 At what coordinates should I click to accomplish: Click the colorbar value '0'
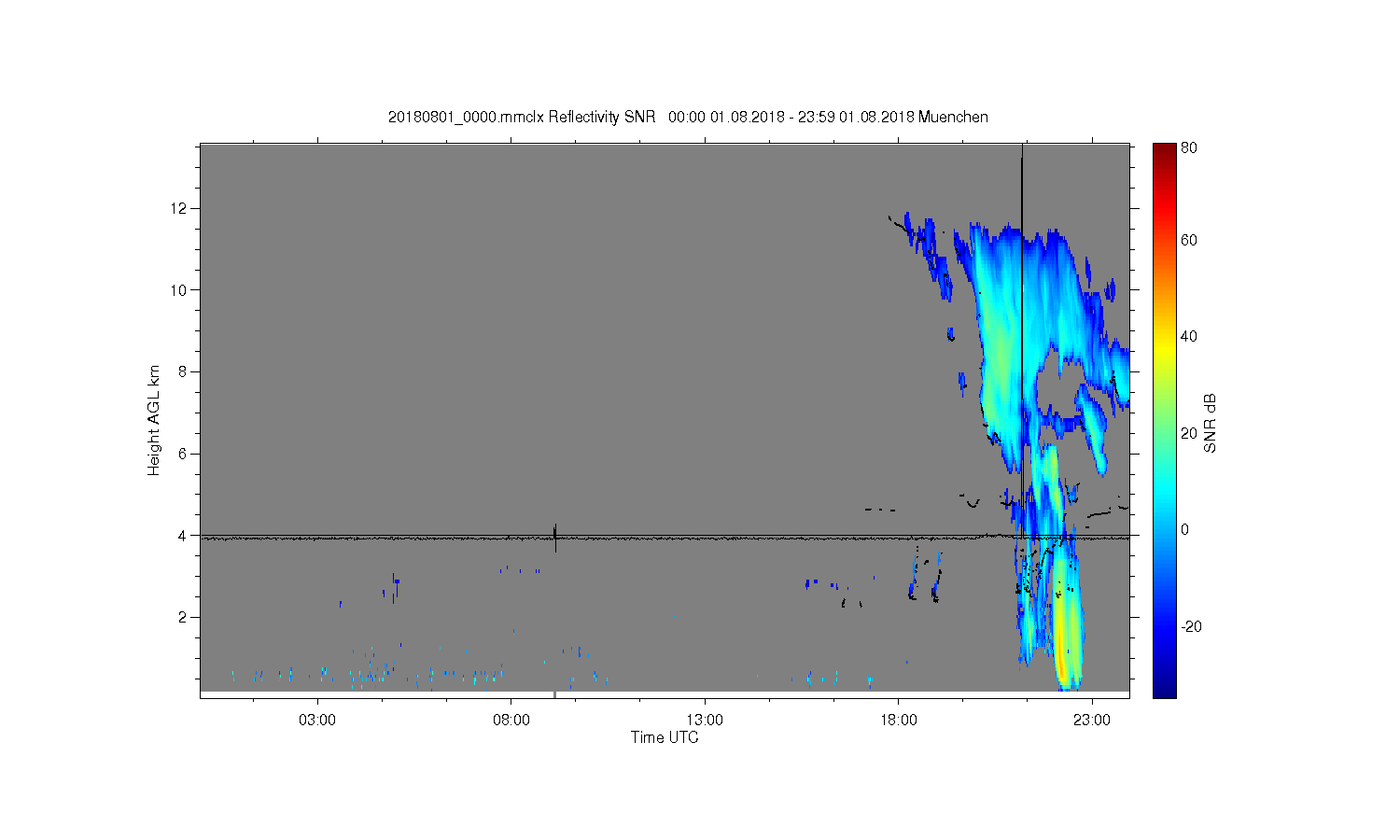(x=1185, y=529)
